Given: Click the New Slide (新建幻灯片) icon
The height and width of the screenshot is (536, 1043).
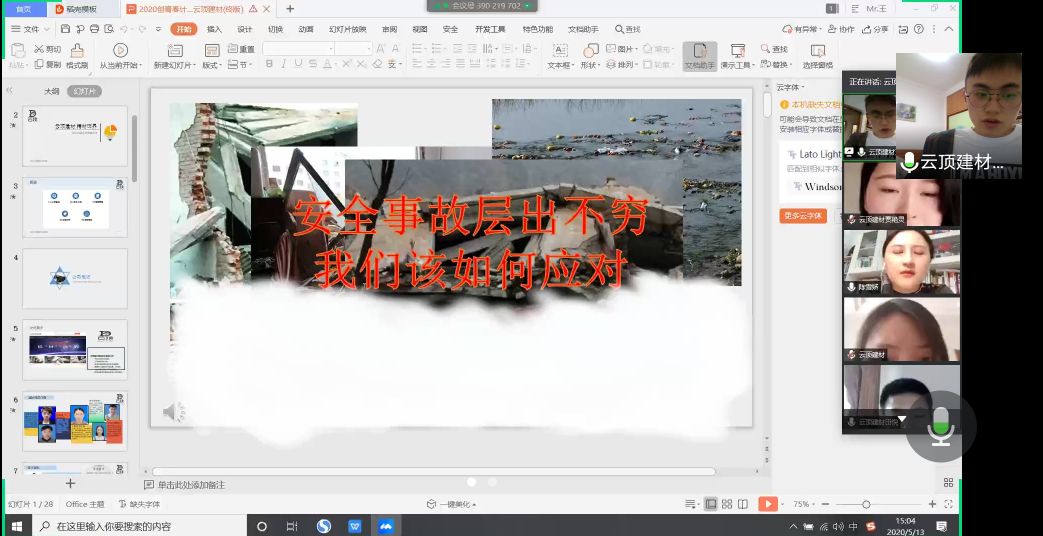Looking at the screenshot, I should click(174, 51).
